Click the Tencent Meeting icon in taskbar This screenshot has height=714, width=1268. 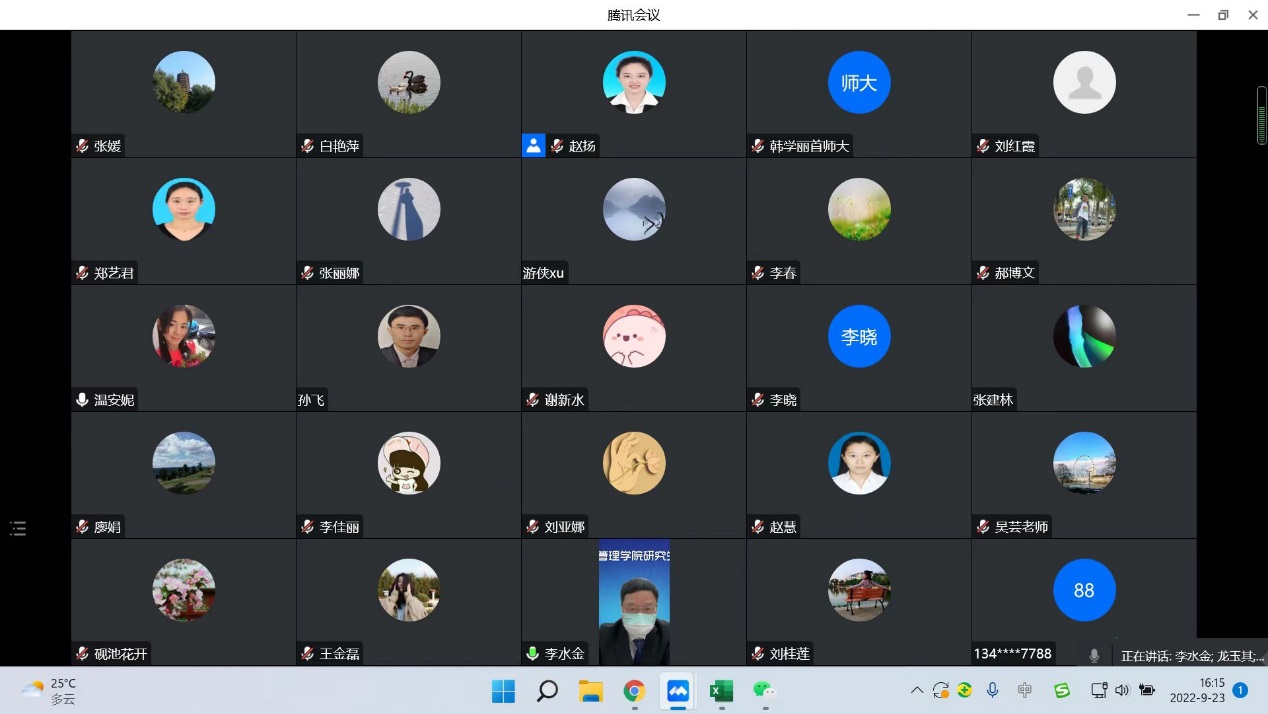pyautogui.click(x=678, y=691)
